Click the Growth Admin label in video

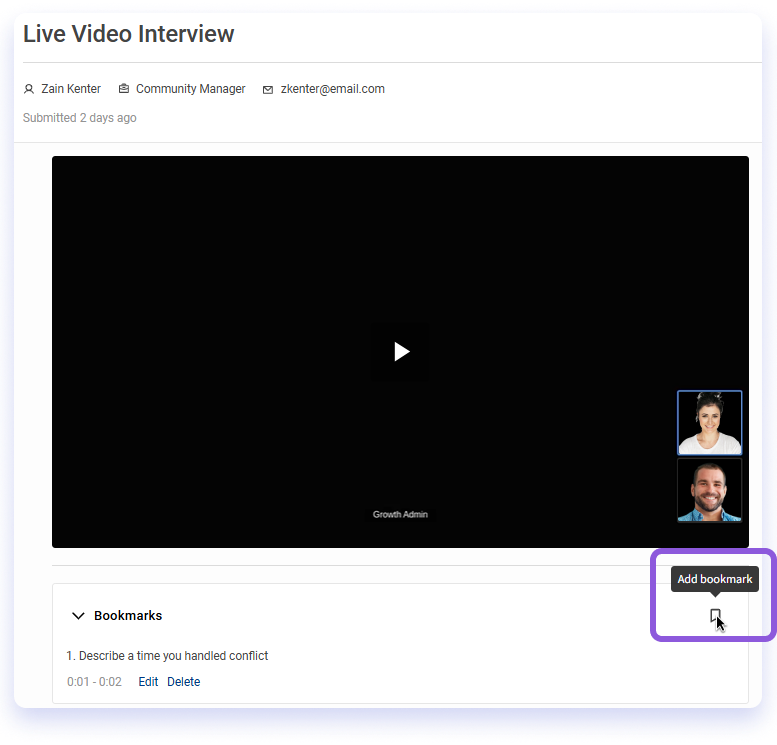(x=400, y=514)
